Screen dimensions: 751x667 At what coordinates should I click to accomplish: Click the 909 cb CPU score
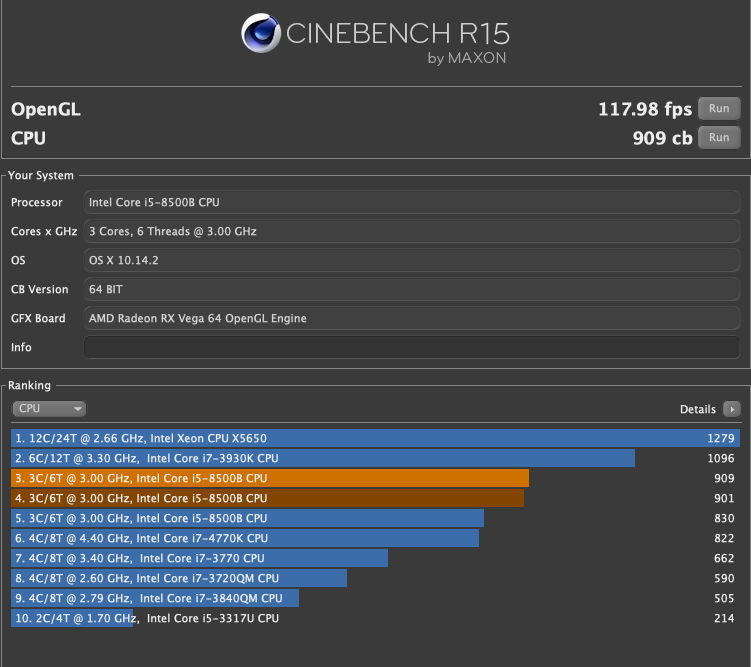point(662,138)
